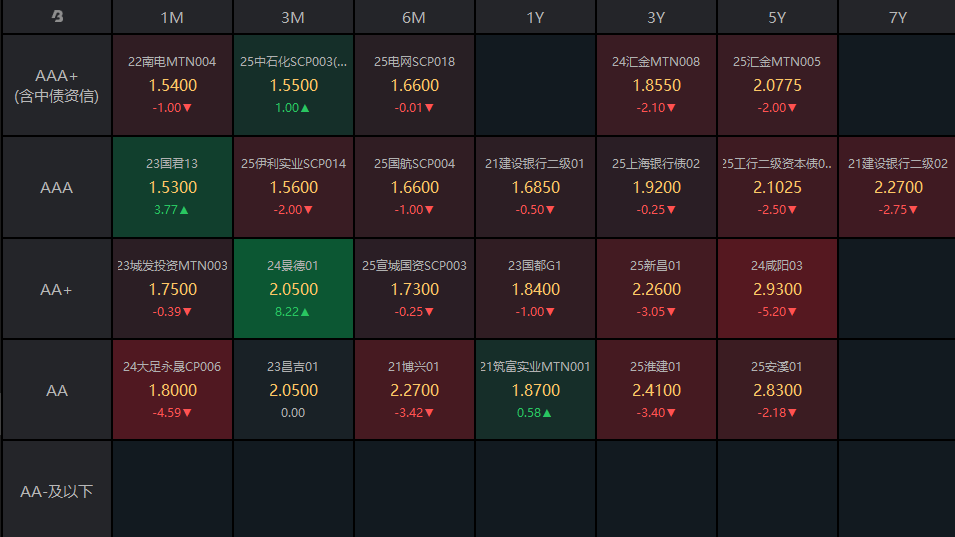Image resolution: width=955 pixels, height=537 pixels.
Task: Open the 24大足永晟CP006 bond
Action: (x=172, y=390)
